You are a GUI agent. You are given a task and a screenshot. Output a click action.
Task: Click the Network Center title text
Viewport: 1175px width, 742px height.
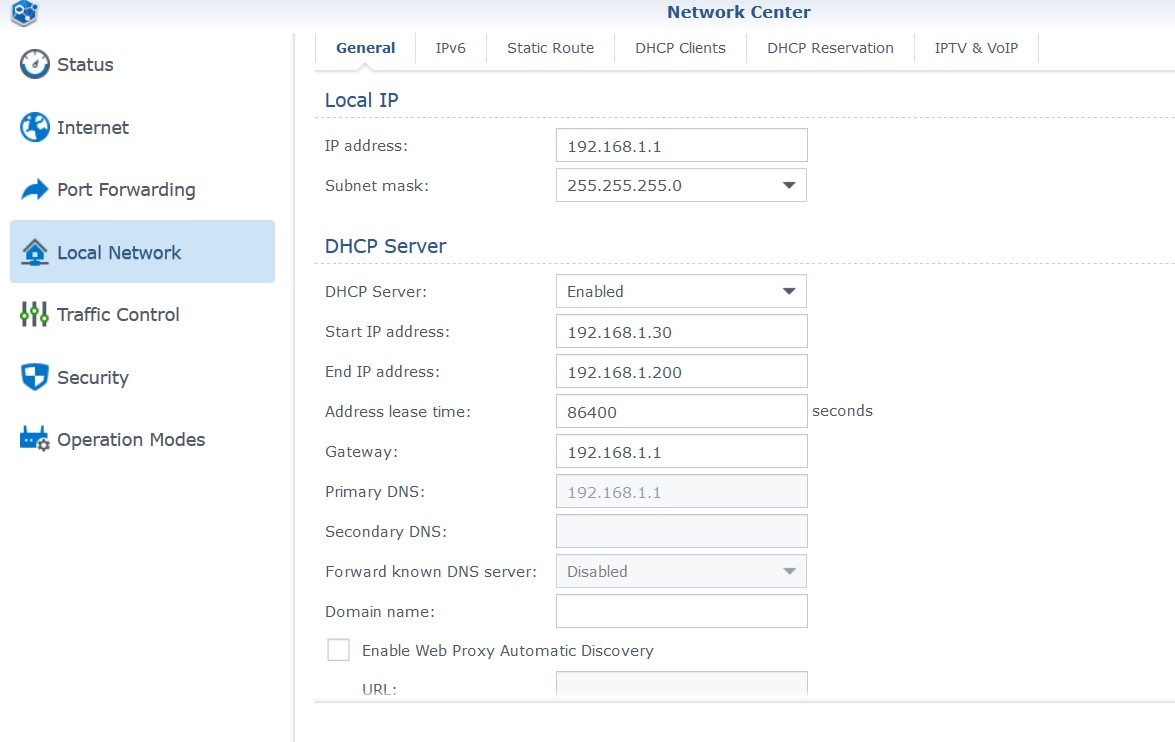coord(739,12)
